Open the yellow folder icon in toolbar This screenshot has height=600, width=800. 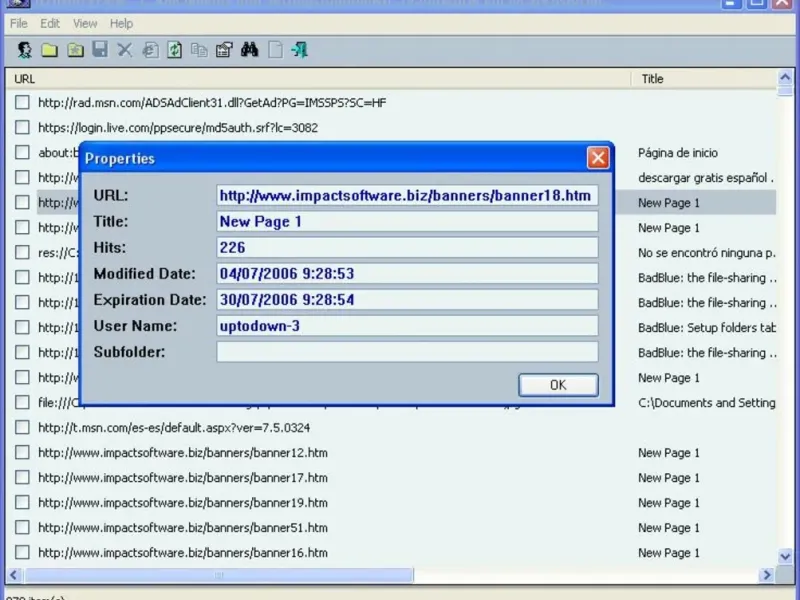(x=49, y=50)
